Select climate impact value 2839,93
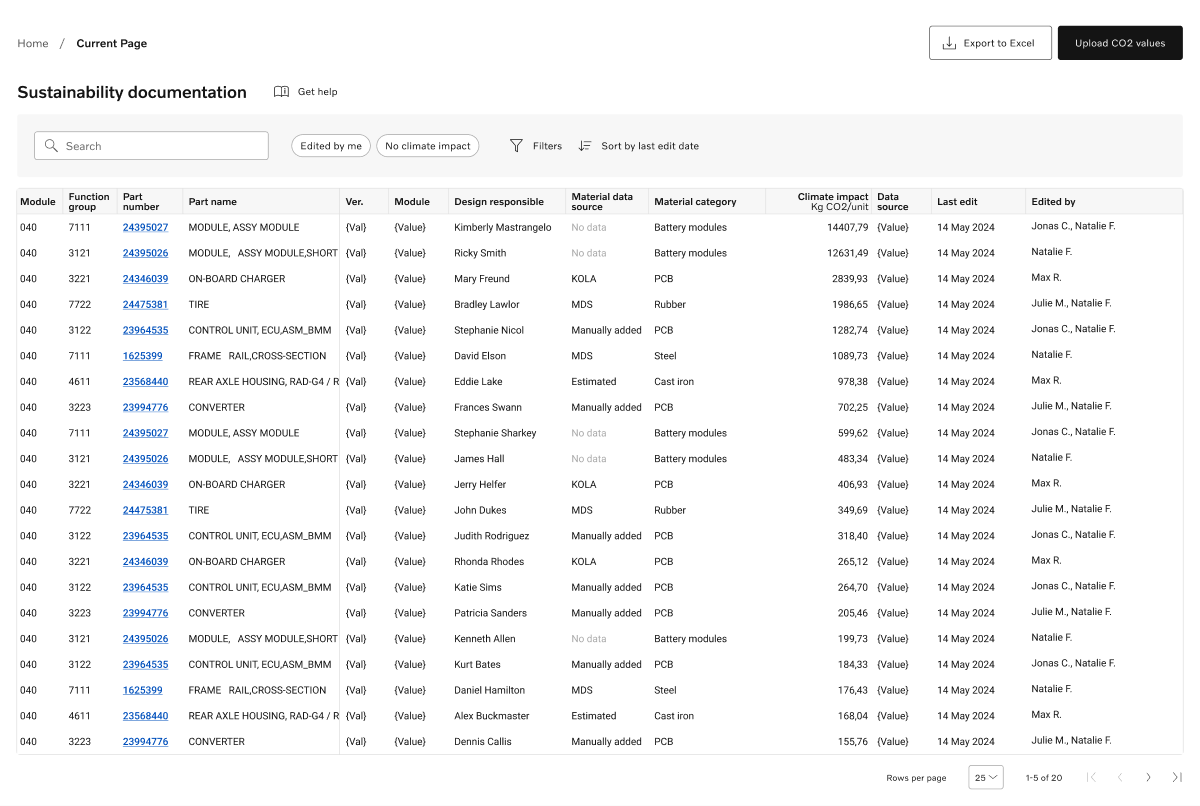The width and height of the screenshot is (1200, 806). [850, 279]
